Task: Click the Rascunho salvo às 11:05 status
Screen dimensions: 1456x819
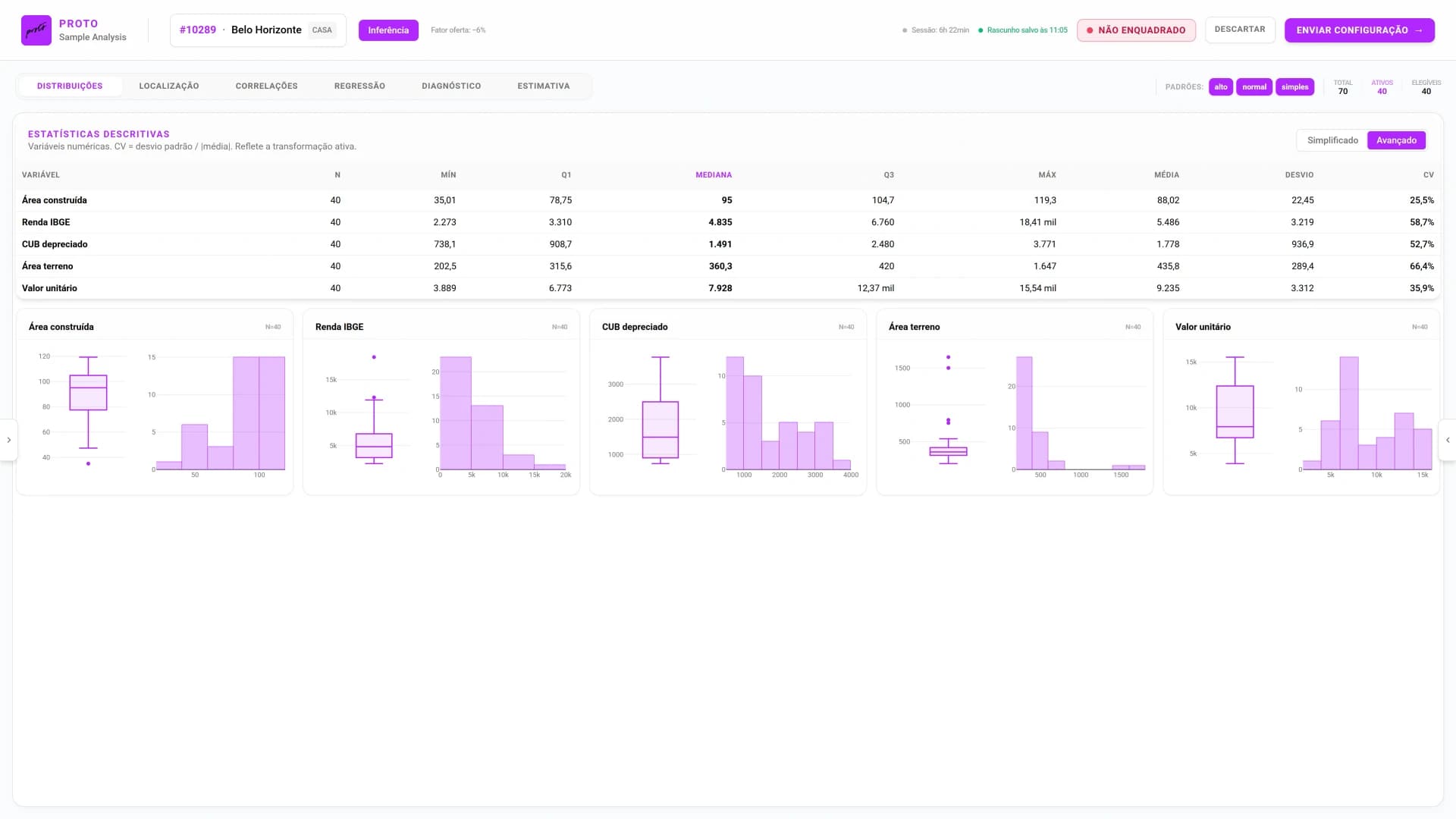Action: [1023, 30]
